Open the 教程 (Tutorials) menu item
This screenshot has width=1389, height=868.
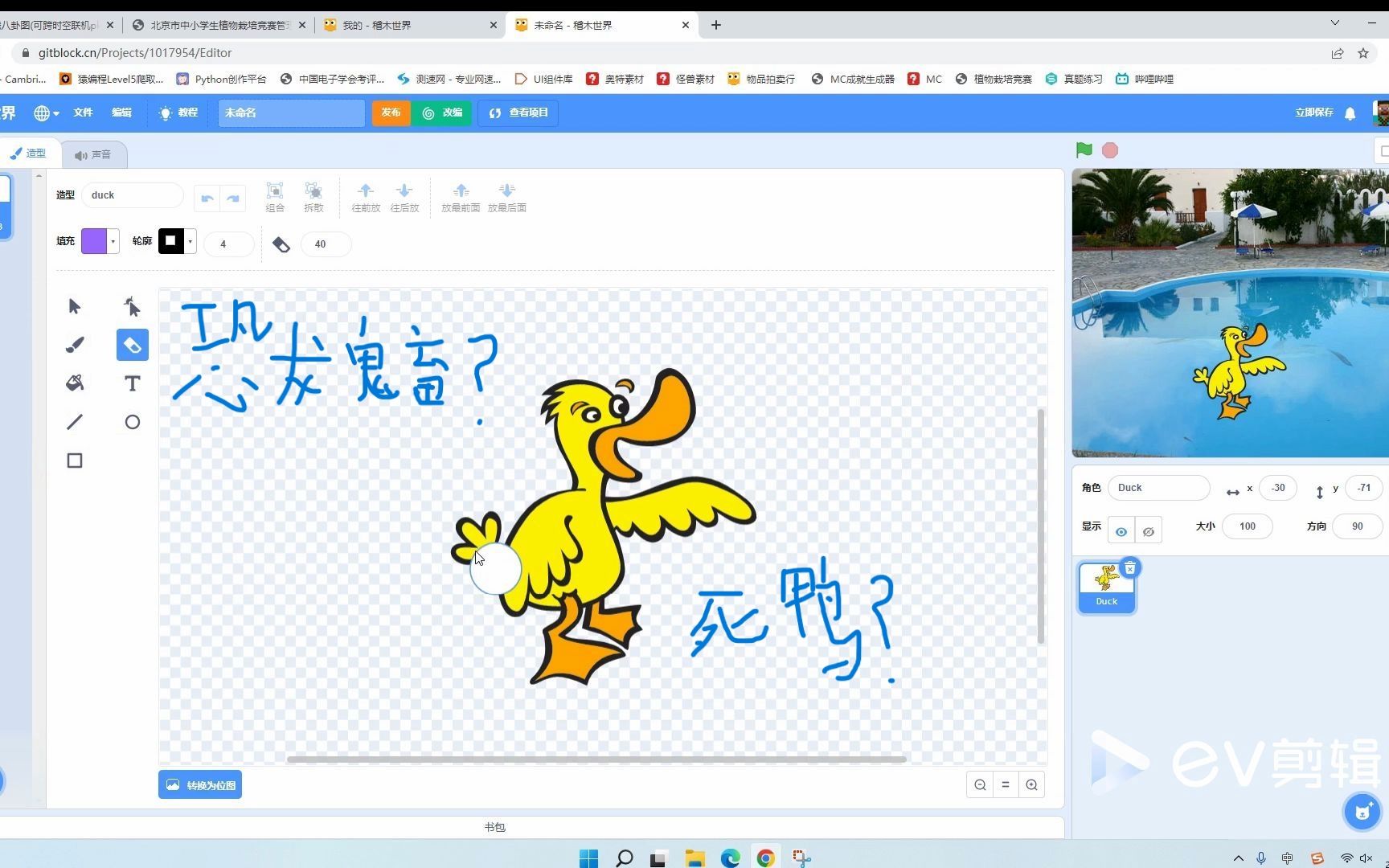(178, 113)
